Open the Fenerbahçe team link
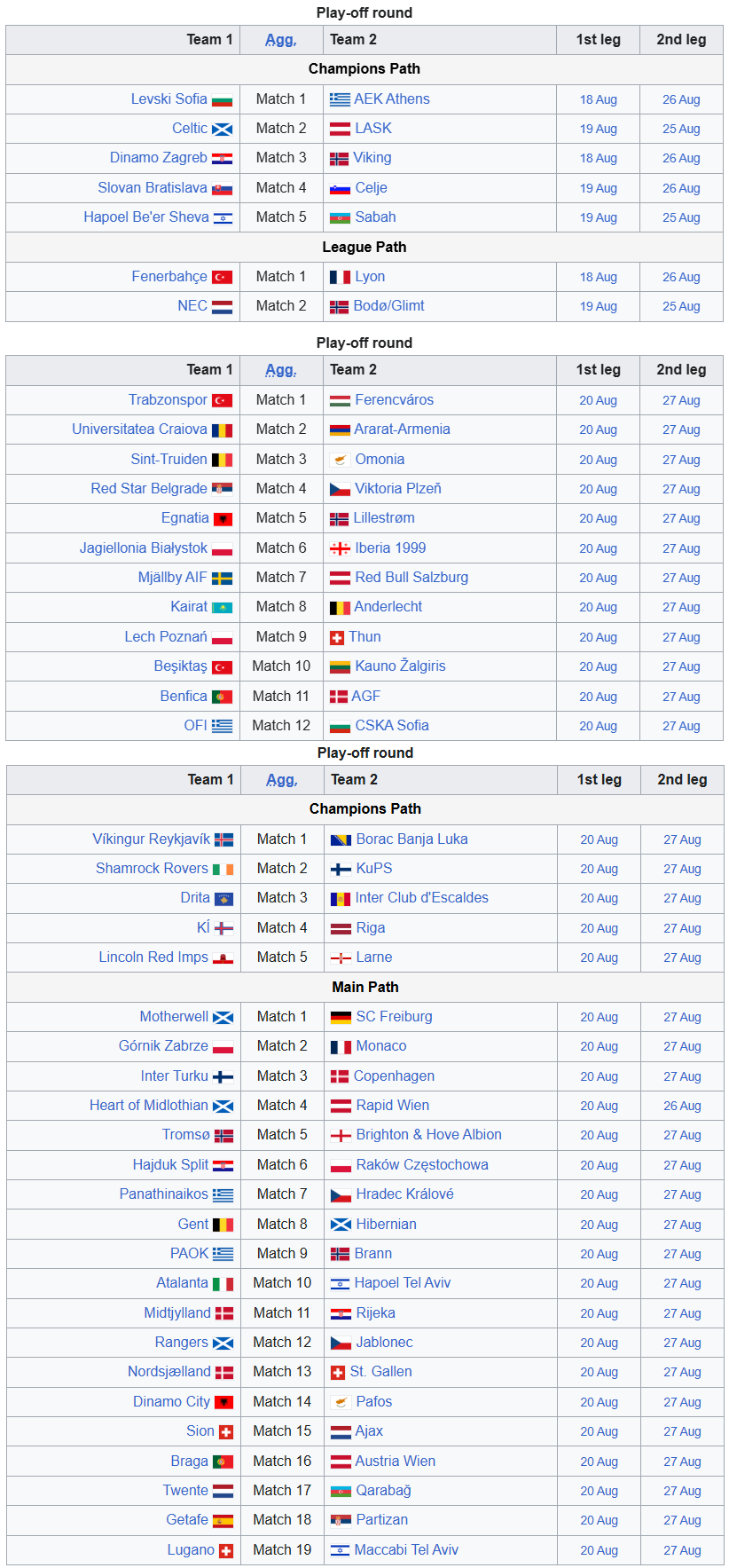Viewport: 729px width, 1568px height. pyautogui.click(x=169, y=277)
